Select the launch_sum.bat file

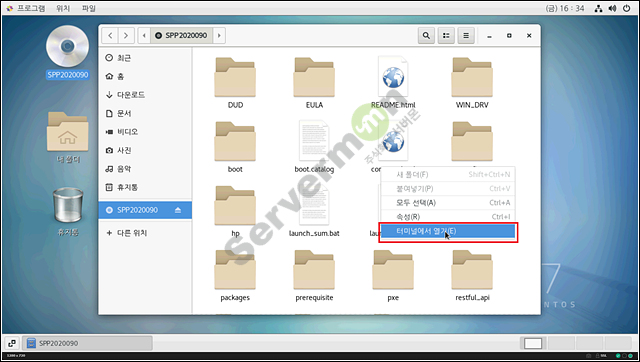tap(314, 205)
